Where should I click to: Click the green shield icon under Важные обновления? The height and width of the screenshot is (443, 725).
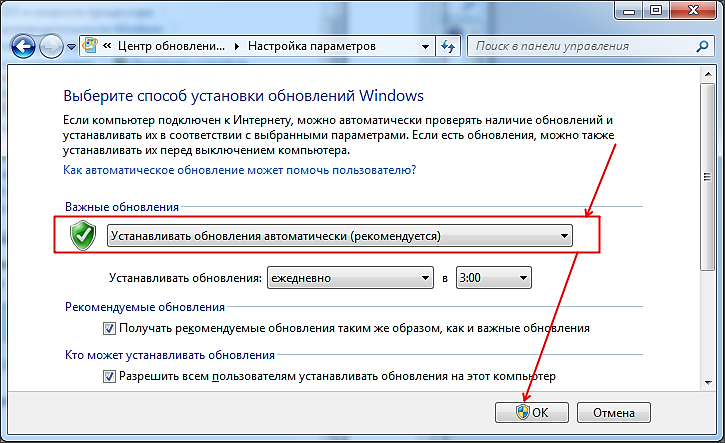point(83,236)
